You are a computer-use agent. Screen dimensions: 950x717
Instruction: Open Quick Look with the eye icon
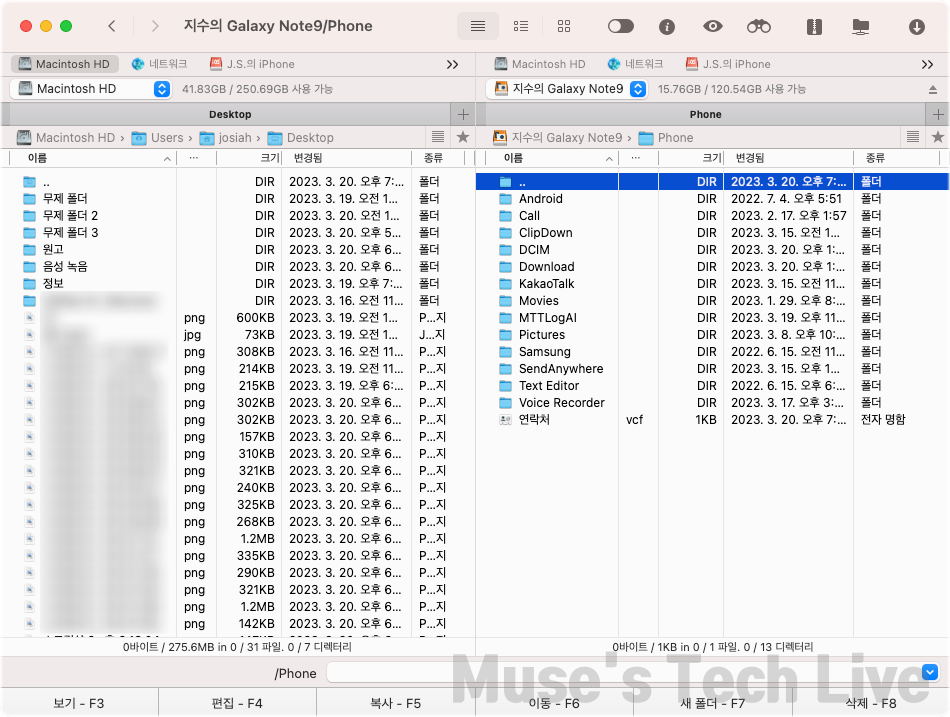(x=712, y=26)
